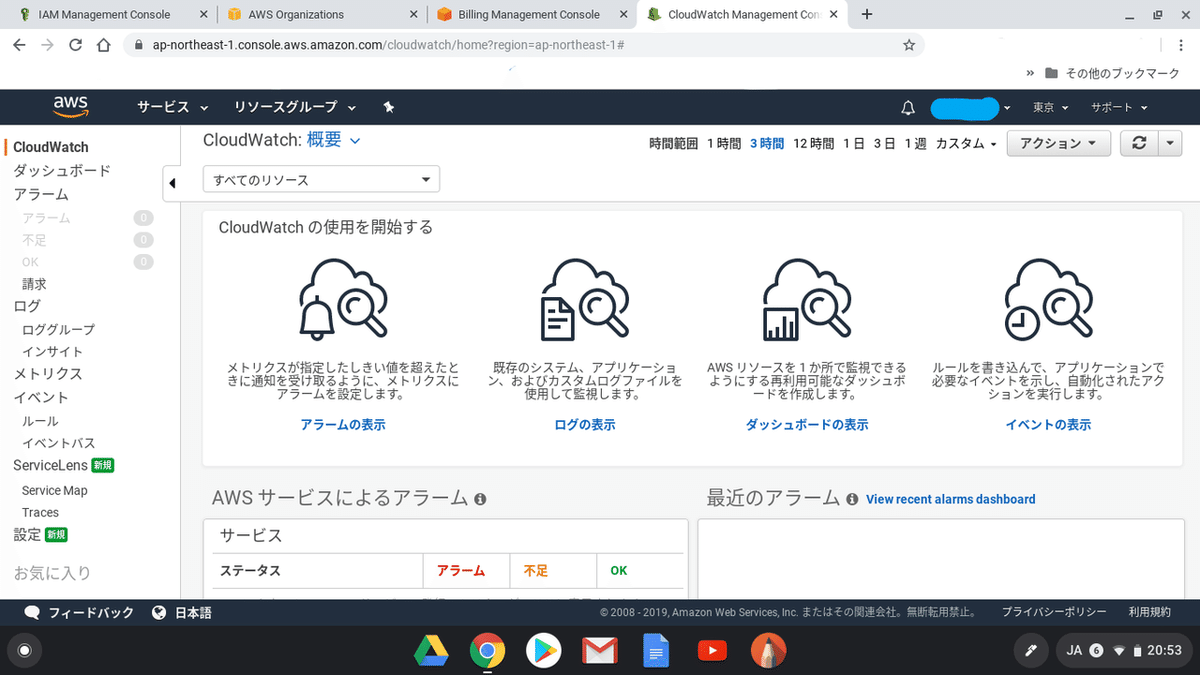The height and width of the screenshot is (675, 1200).
Task: Select the 12時間 time range
Action: [x=813, y=144]
